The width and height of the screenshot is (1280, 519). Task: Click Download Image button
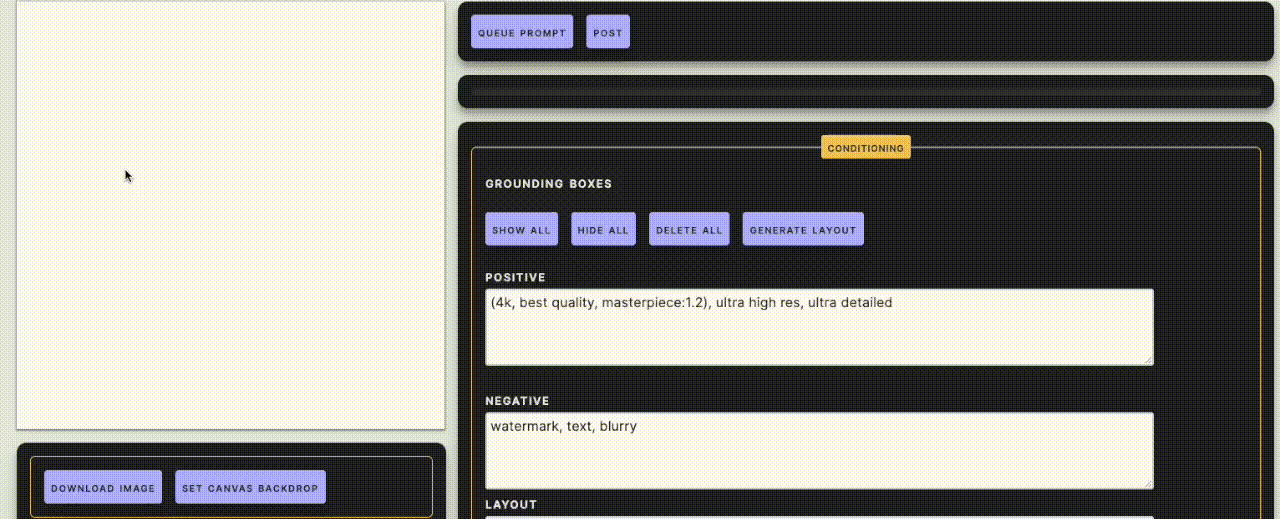point(103,487)
